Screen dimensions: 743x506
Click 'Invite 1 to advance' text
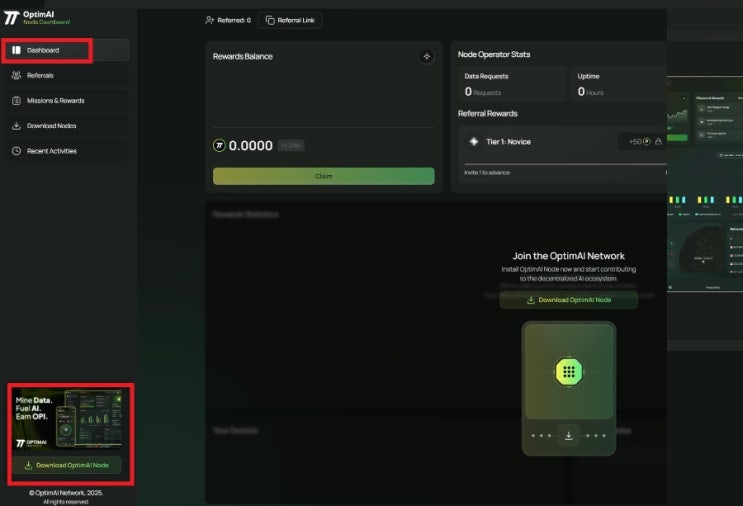pyautogui.click(x=487, y=172)
